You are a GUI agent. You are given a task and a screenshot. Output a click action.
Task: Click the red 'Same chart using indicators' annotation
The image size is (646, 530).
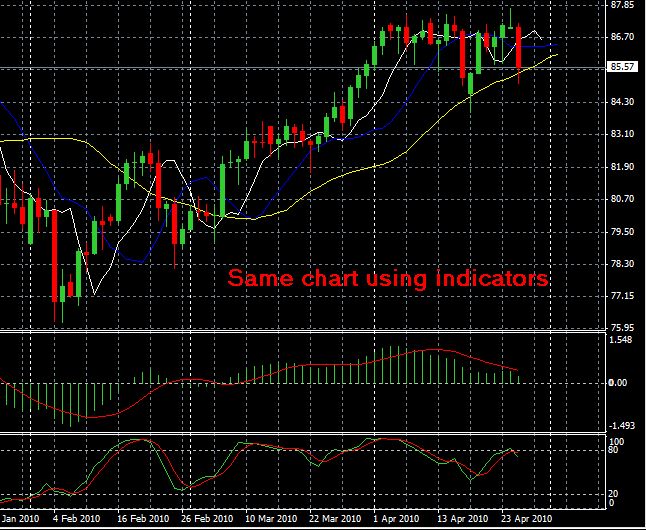(387, 278)
